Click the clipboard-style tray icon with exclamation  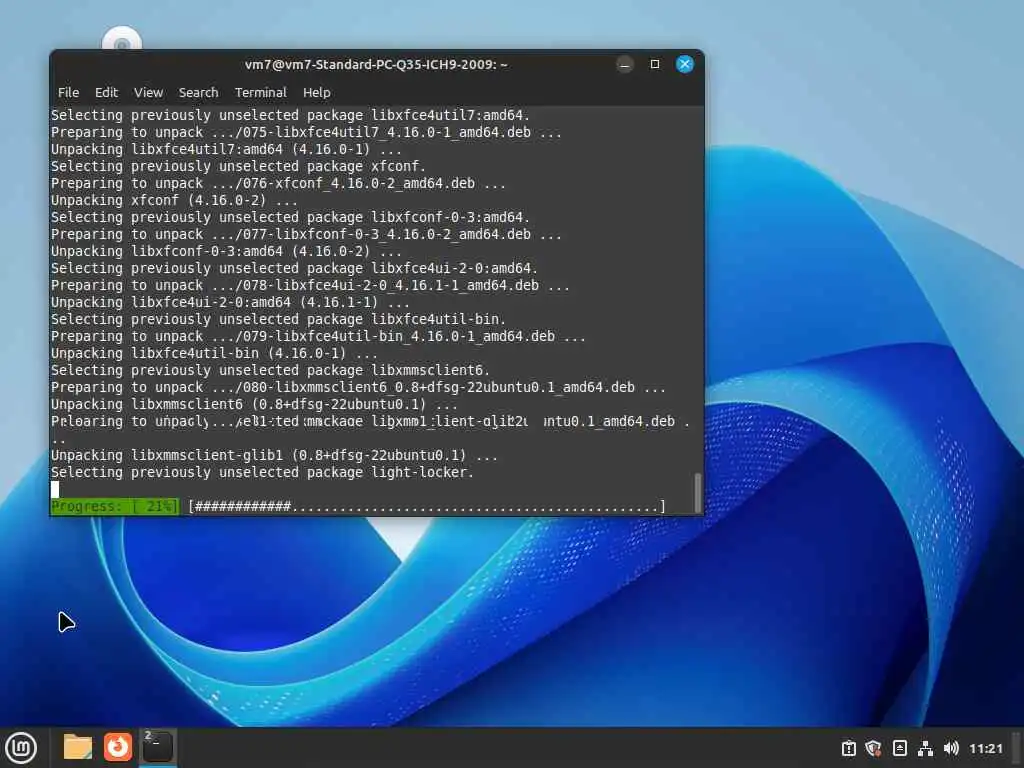(x=848, y=748)
